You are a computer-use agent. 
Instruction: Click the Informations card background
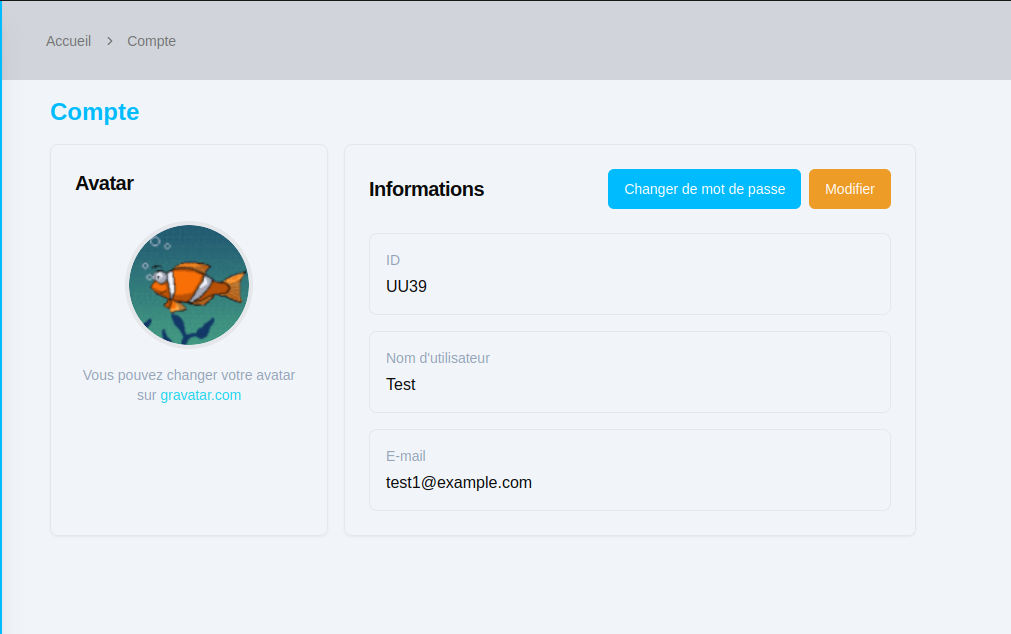coord(630,520)
